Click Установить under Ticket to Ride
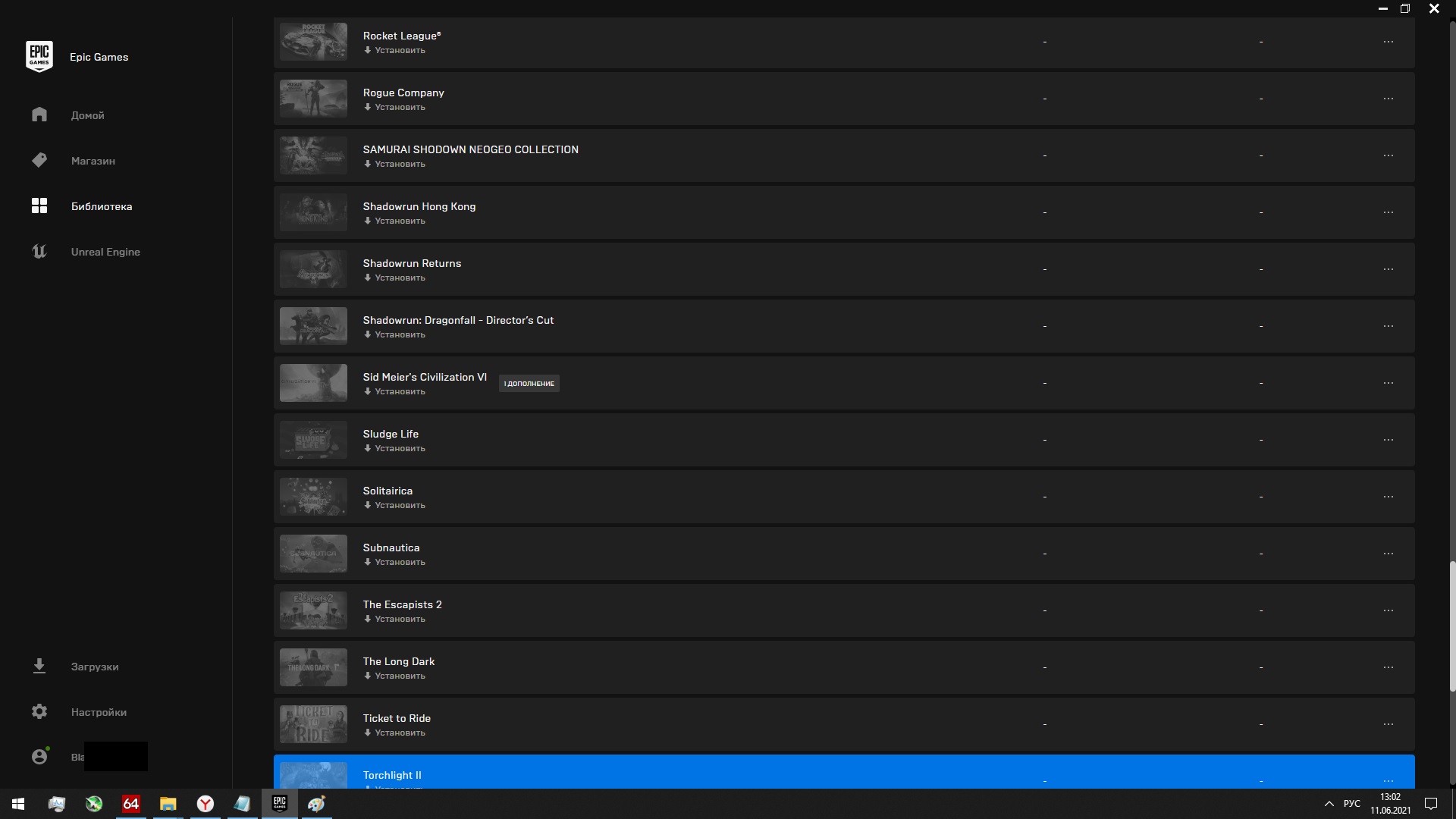The image size is (1456, 819). click(394, 733)
